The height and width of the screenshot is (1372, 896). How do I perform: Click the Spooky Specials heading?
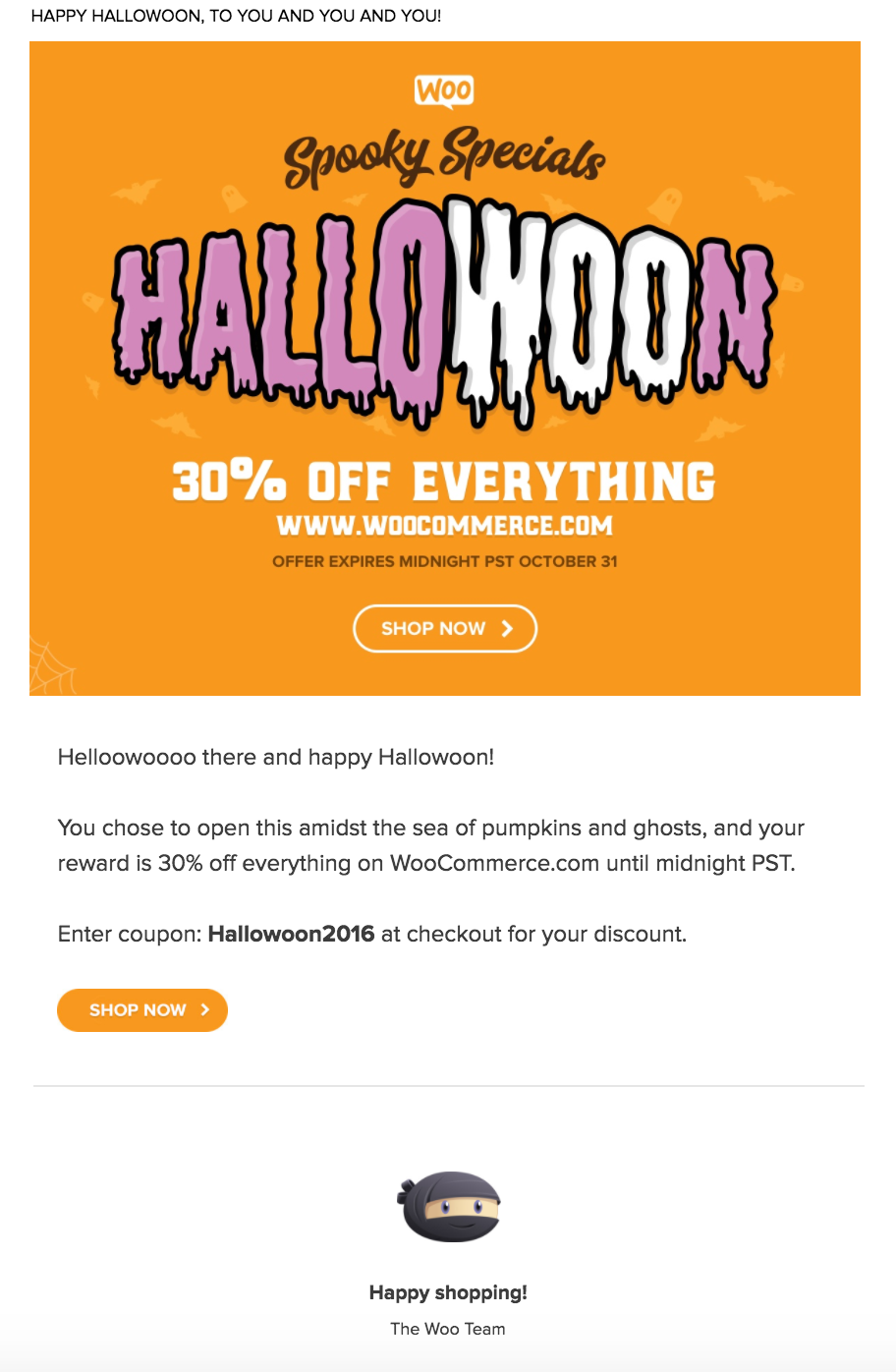tap(444, 157)
